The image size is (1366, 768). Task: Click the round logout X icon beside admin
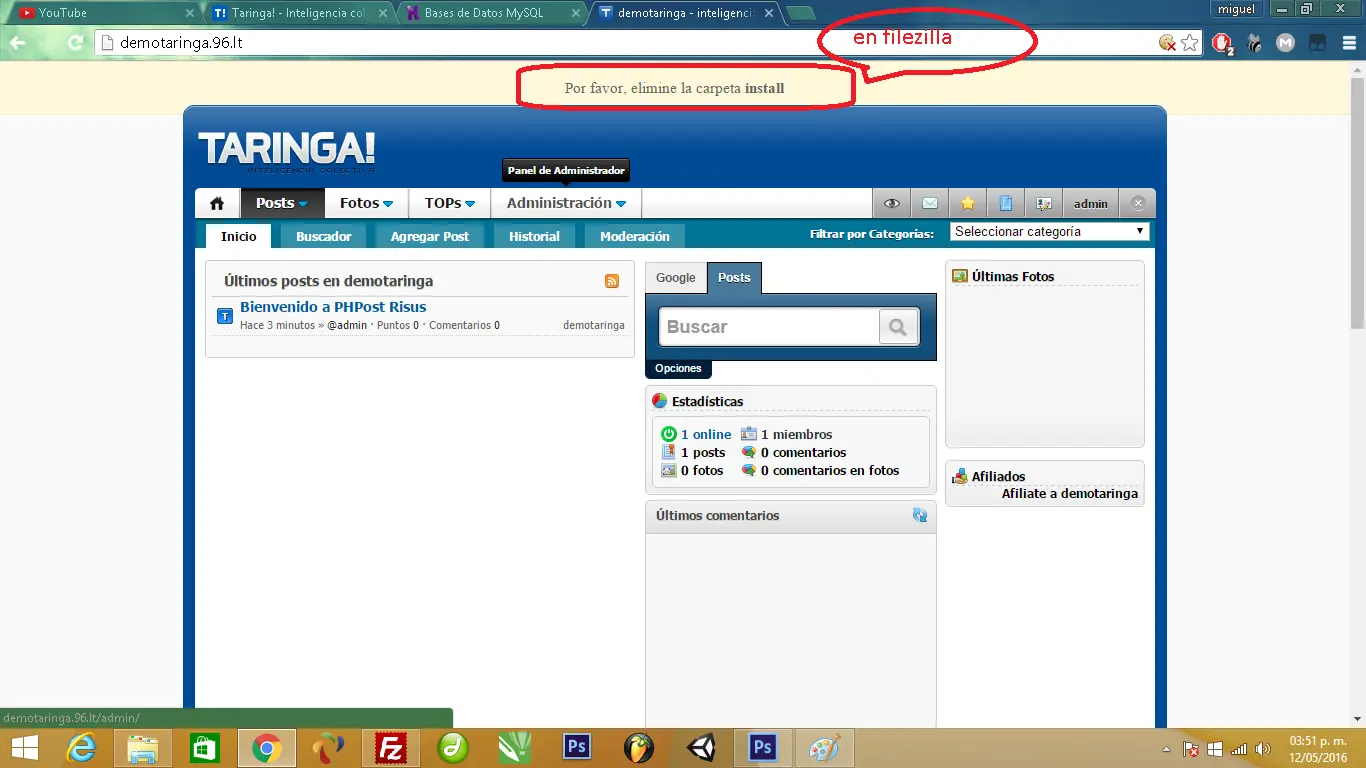(x=1138, y=203)
